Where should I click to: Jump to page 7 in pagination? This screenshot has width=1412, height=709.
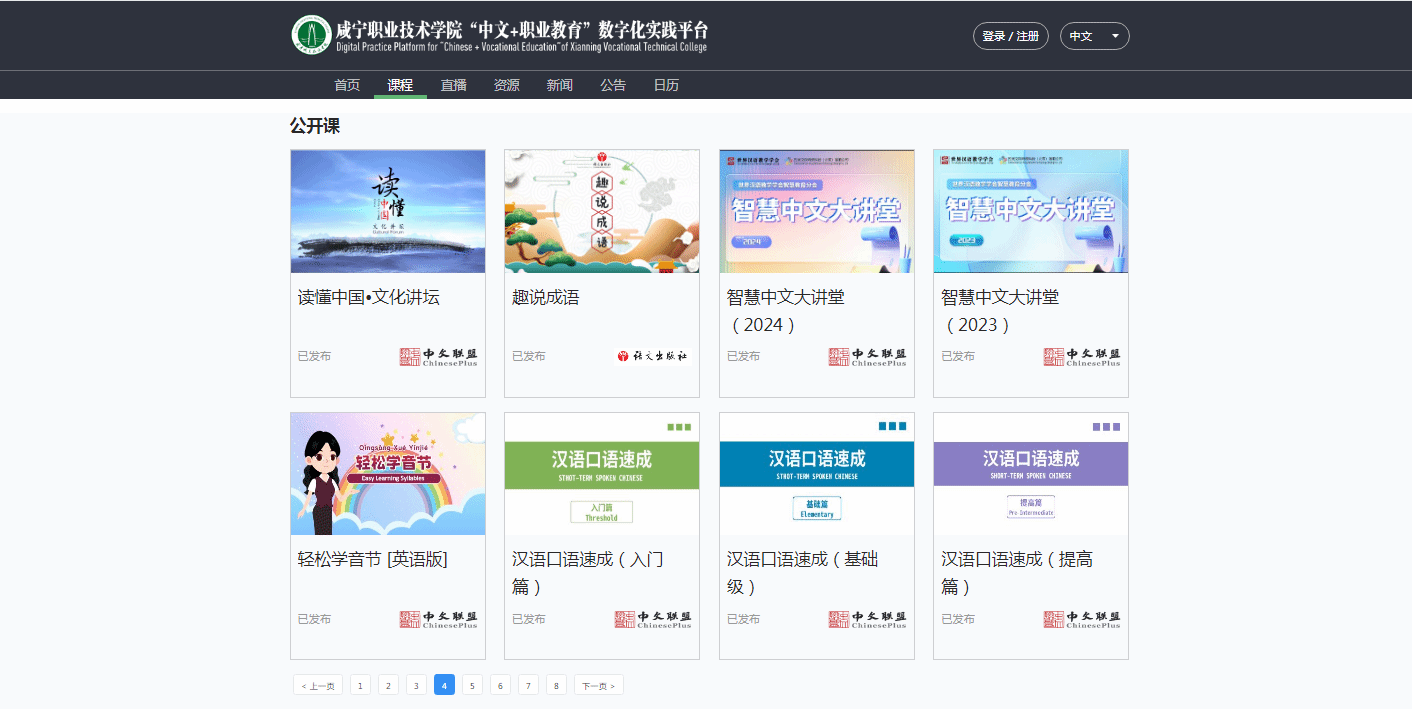tap(528, 685)
